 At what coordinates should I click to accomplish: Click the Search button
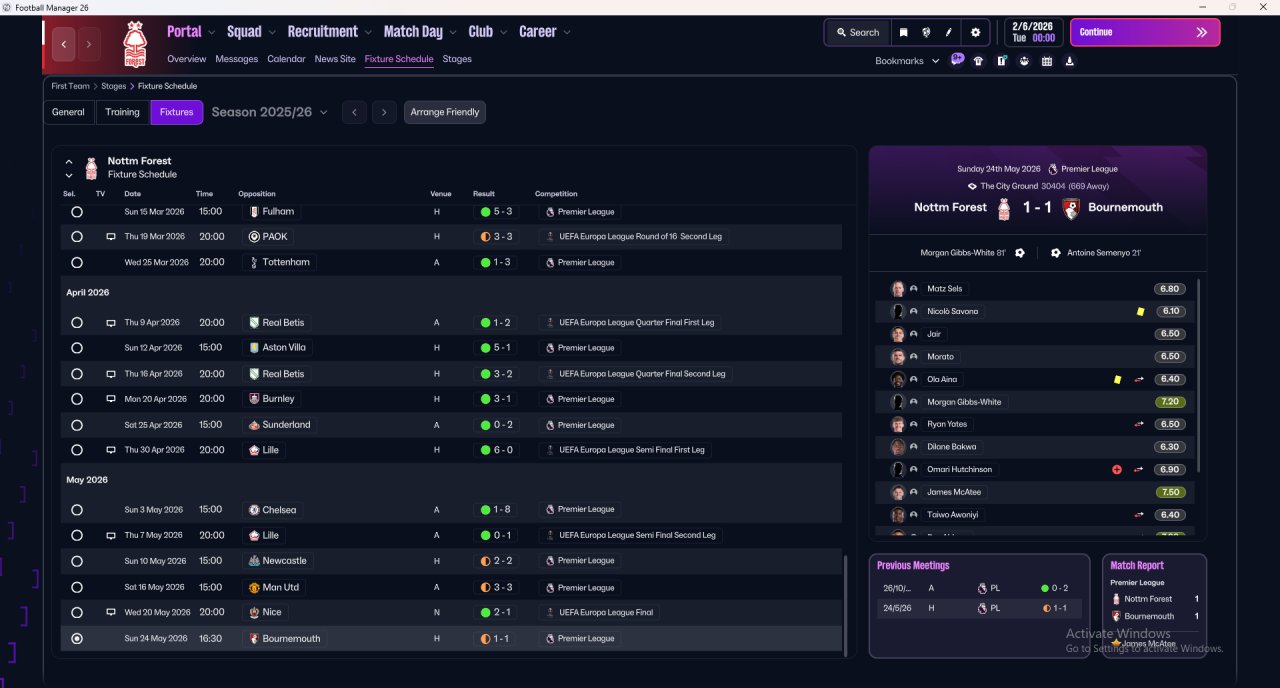(856, 32)
